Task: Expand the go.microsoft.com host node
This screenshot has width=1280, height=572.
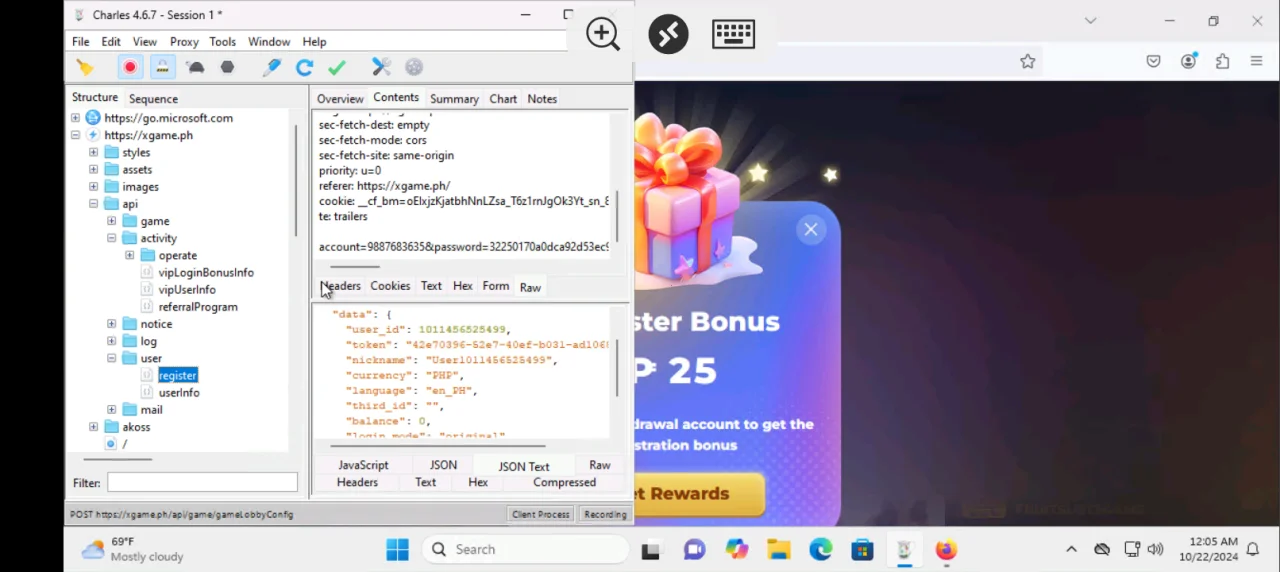Action: [75, 118]
